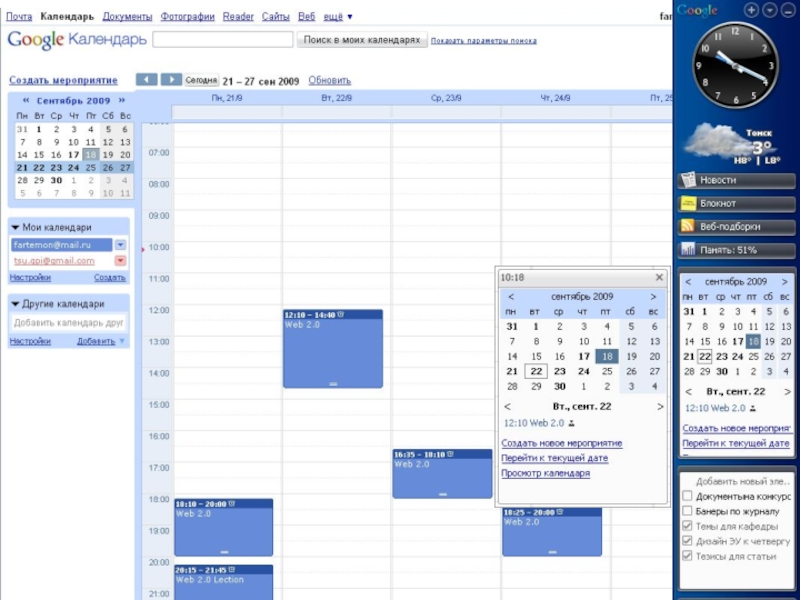Open Wednesday 16:35 – 18:10 Web 2.0 event

[442, 473]
